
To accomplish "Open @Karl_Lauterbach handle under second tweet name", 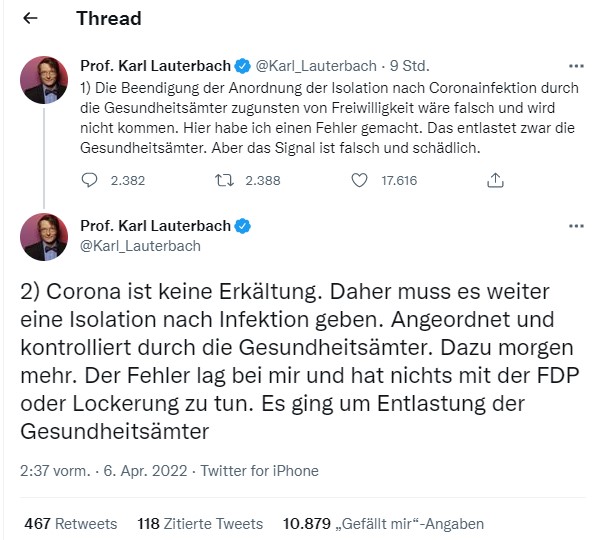I will pos(139,245).
